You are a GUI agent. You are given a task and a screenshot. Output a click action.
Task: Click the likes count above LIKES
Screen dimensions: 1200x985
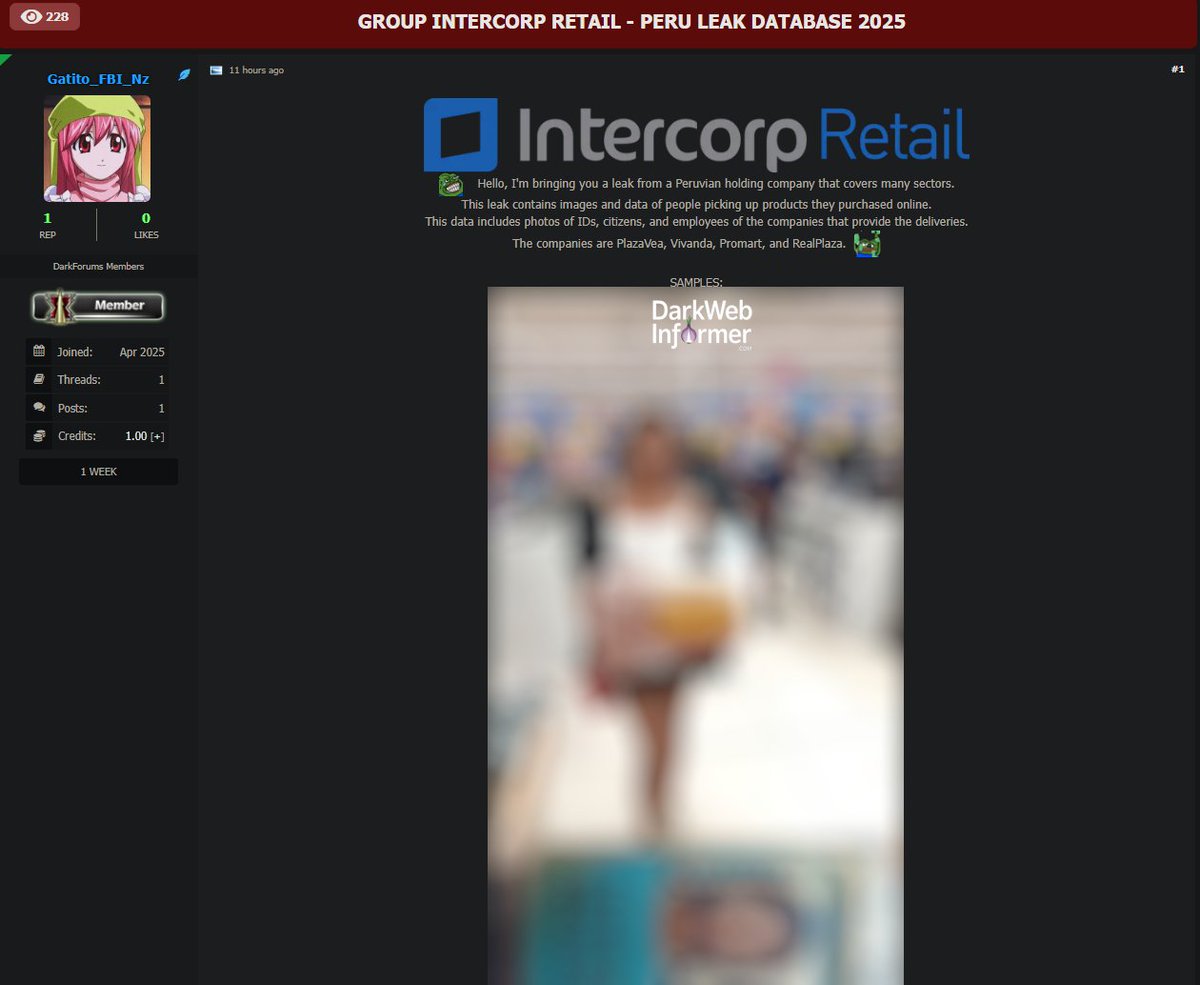pyautogui.click(x=146, y=218)
